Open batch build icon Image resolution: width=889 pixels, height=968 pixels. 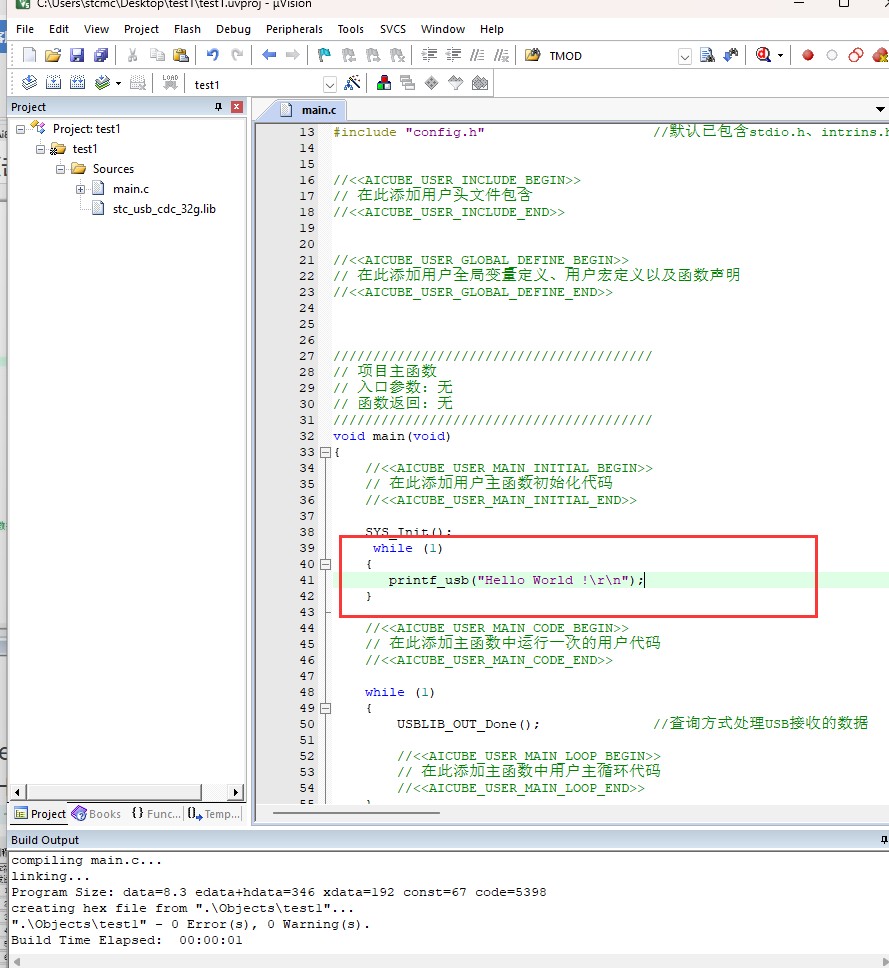pos(102,83)
